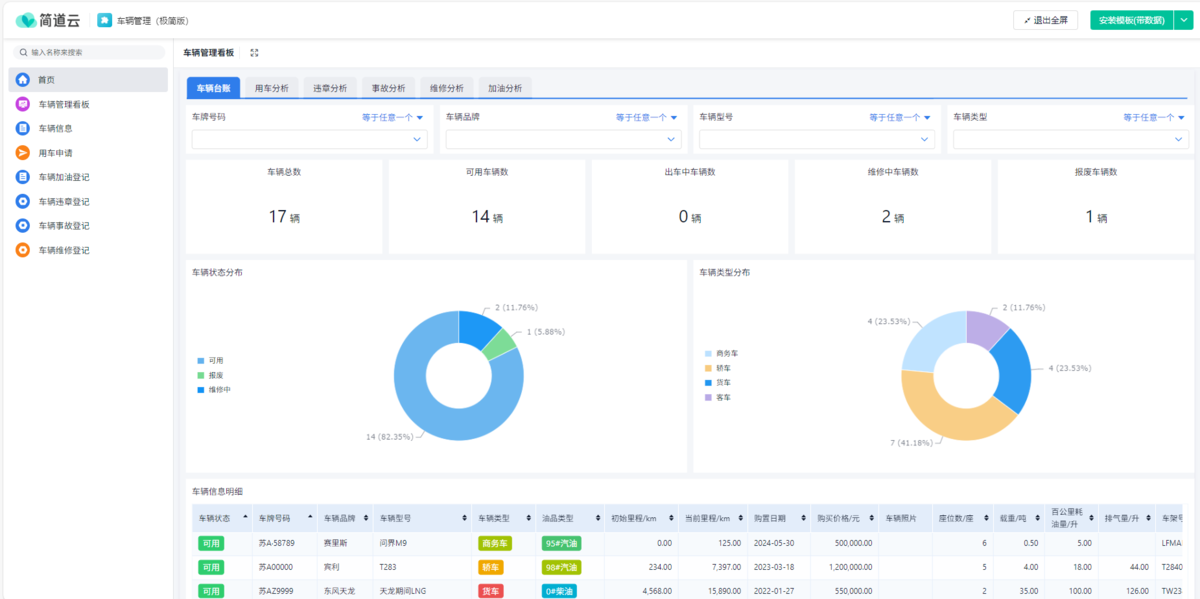1200x599 pixels.
Task: Click the fullscreen expand icon beside 车辆管理看板
Action: (254, 53)
